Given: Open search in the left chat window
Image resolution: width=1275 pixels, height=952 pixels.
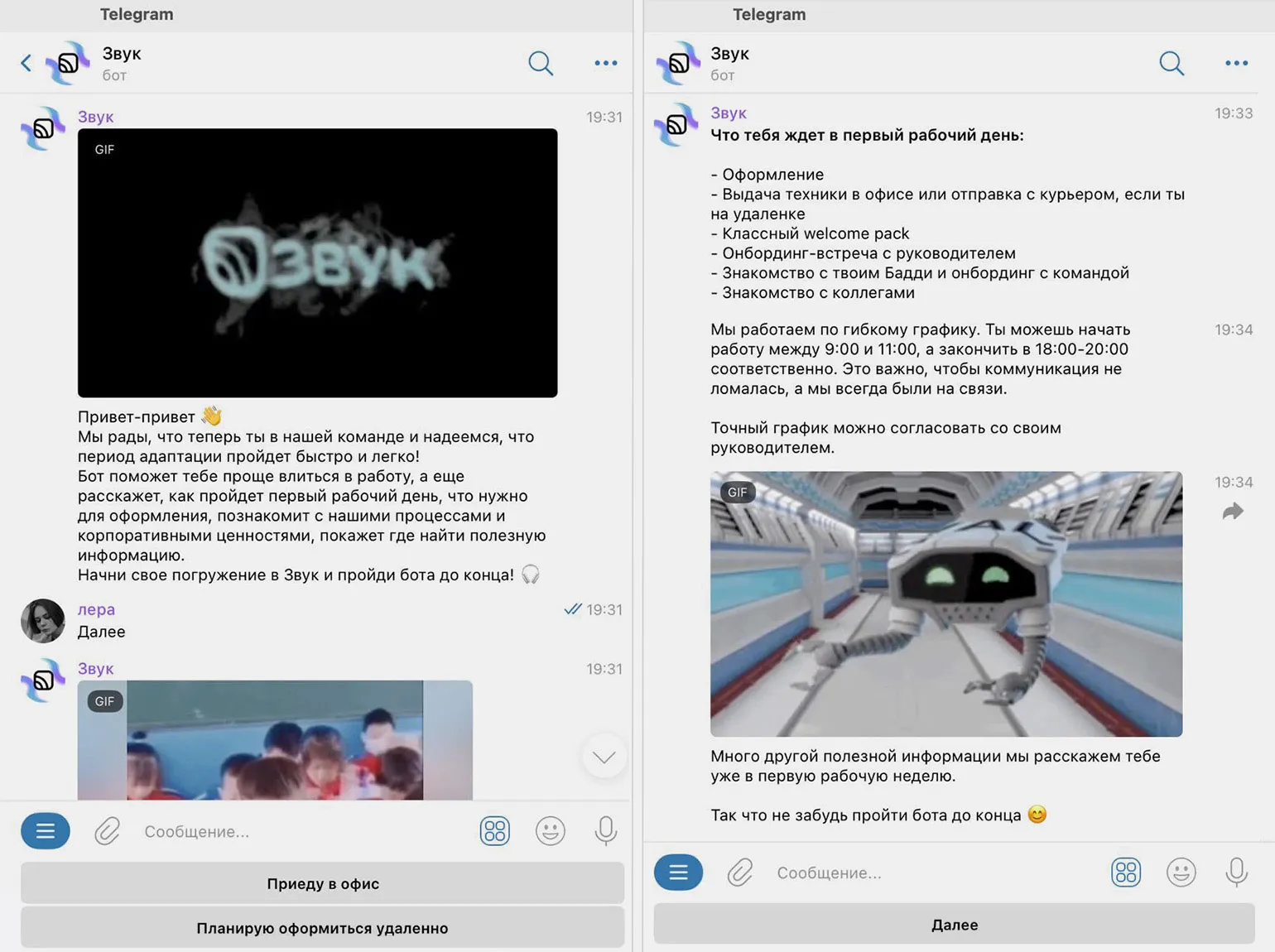Looking at the screenshot, I should click(541, 63).
